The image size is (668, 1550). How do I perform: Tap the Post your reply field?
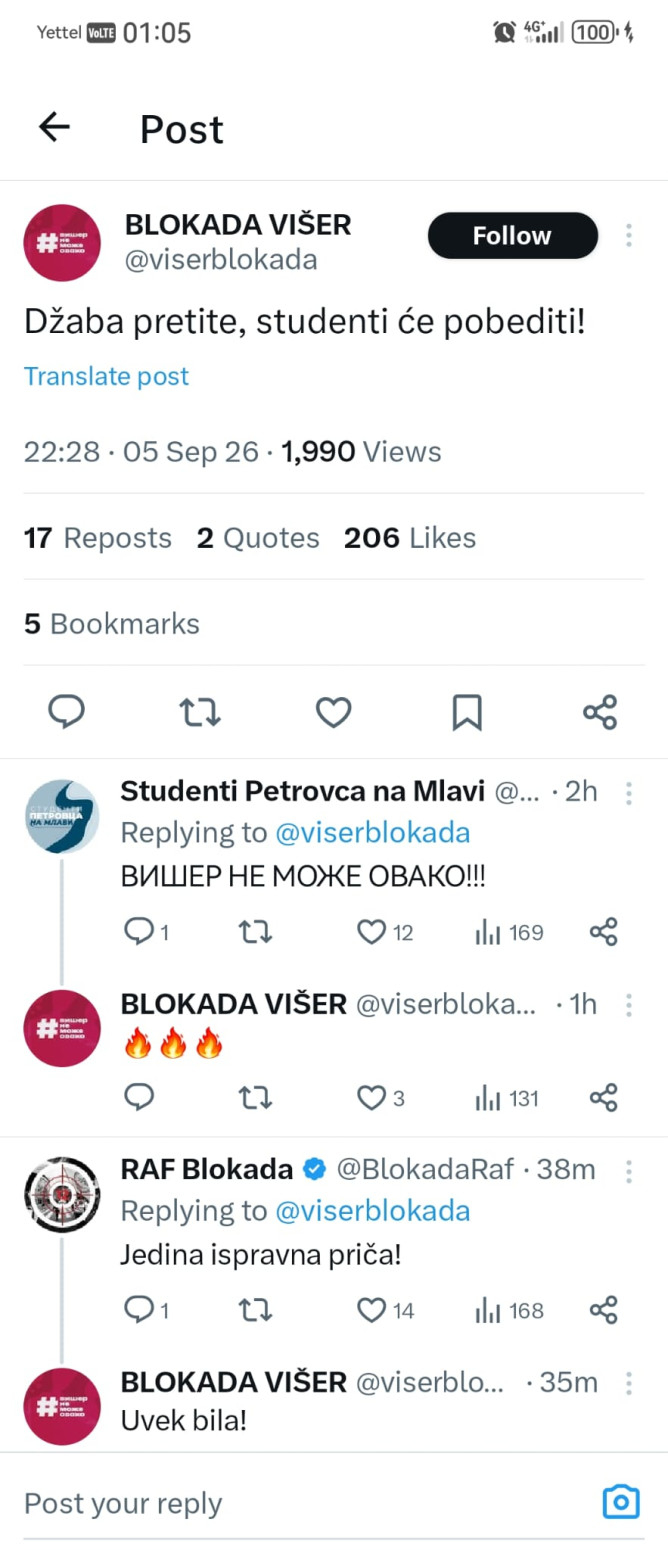(x=300, y=1502)
